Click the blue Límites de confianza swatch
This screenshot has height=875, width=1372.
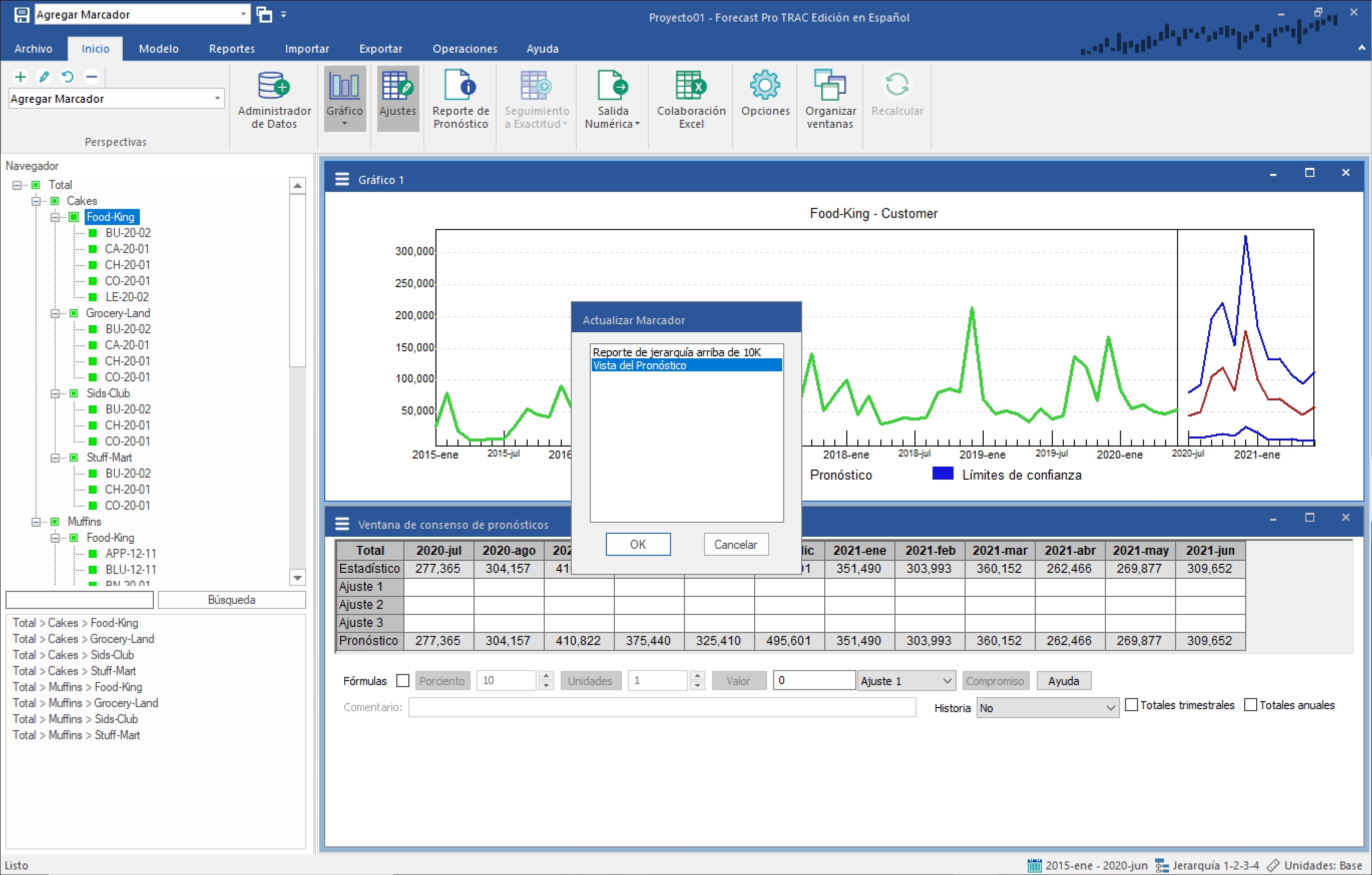tap(943, 474)
